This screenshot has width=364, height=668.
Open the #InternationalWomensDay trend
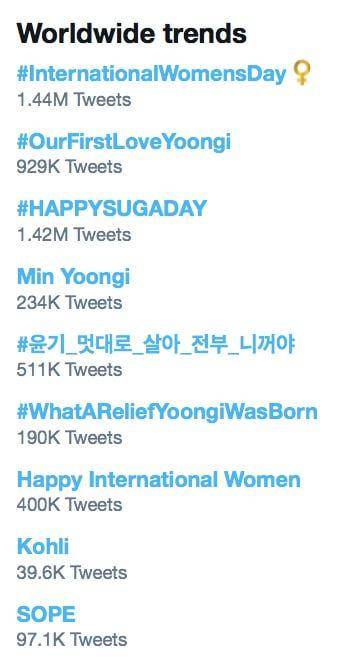151,74
